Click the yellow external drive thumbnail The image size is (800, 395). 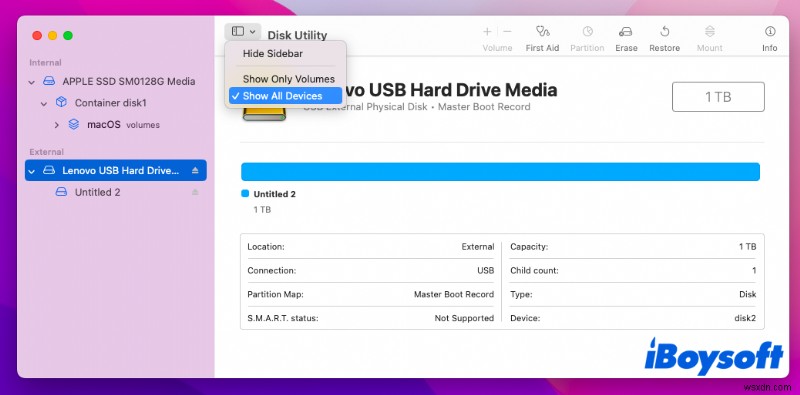[264, 114]
